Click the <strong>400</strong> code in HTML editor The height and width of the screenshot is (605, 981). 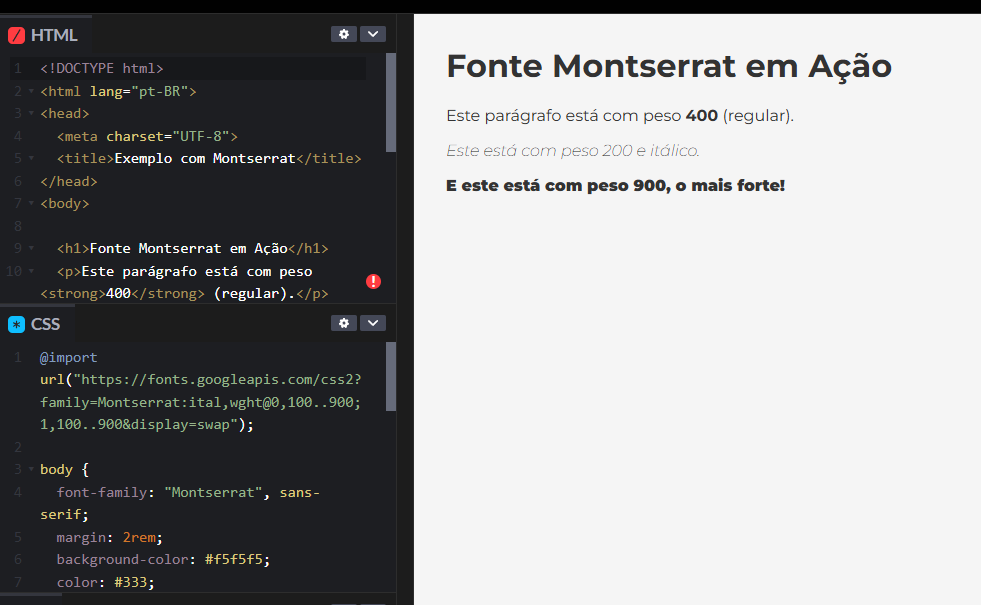coord(123,293)
